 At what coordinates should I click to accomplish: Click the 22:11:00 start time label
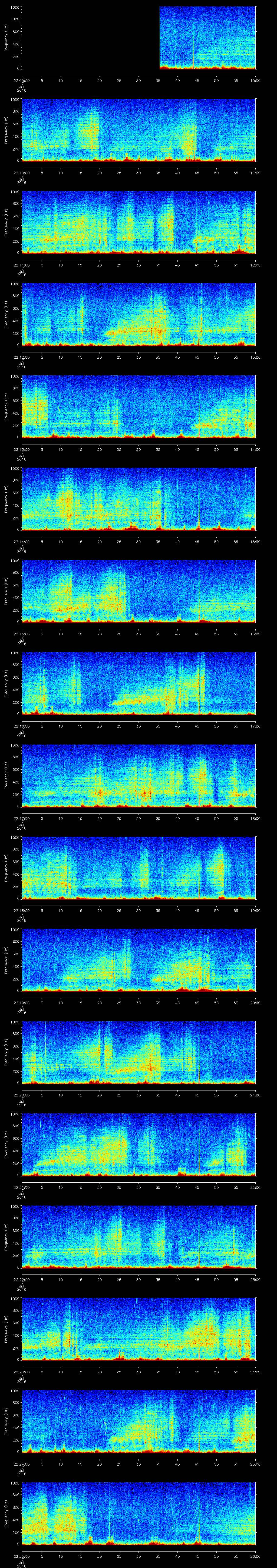[21, 265]
